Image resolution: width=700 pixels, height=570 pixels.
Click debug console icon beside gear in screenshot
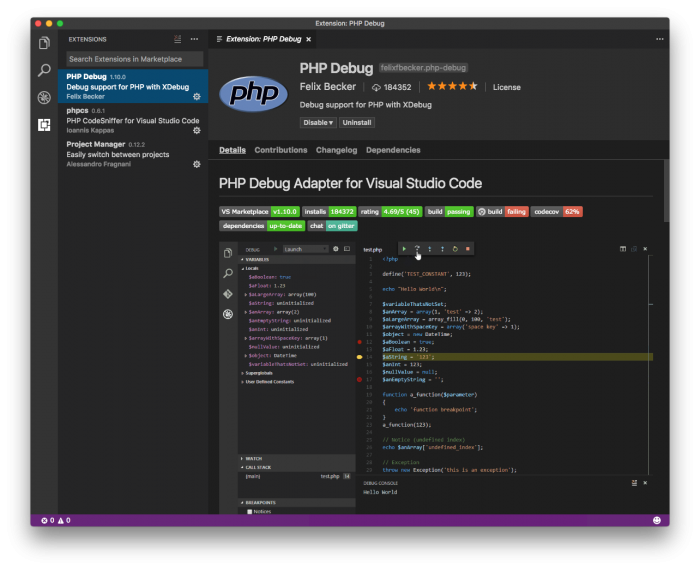point(347,249)
